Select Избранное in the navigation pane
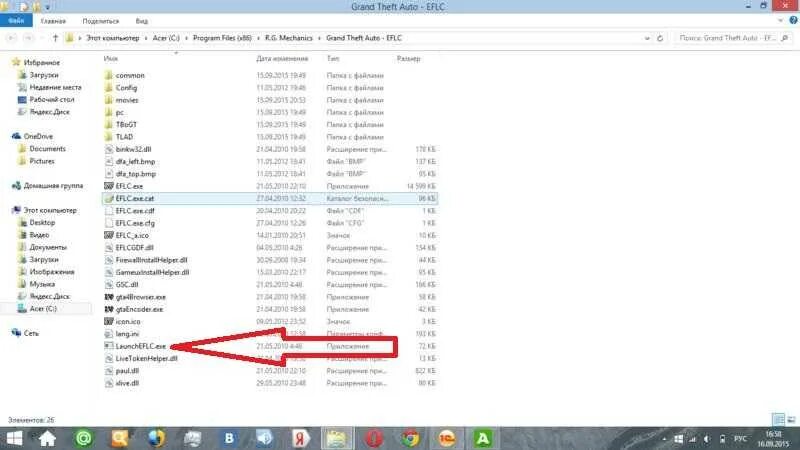This screenshot has width=800, height=450. point(42,62)
